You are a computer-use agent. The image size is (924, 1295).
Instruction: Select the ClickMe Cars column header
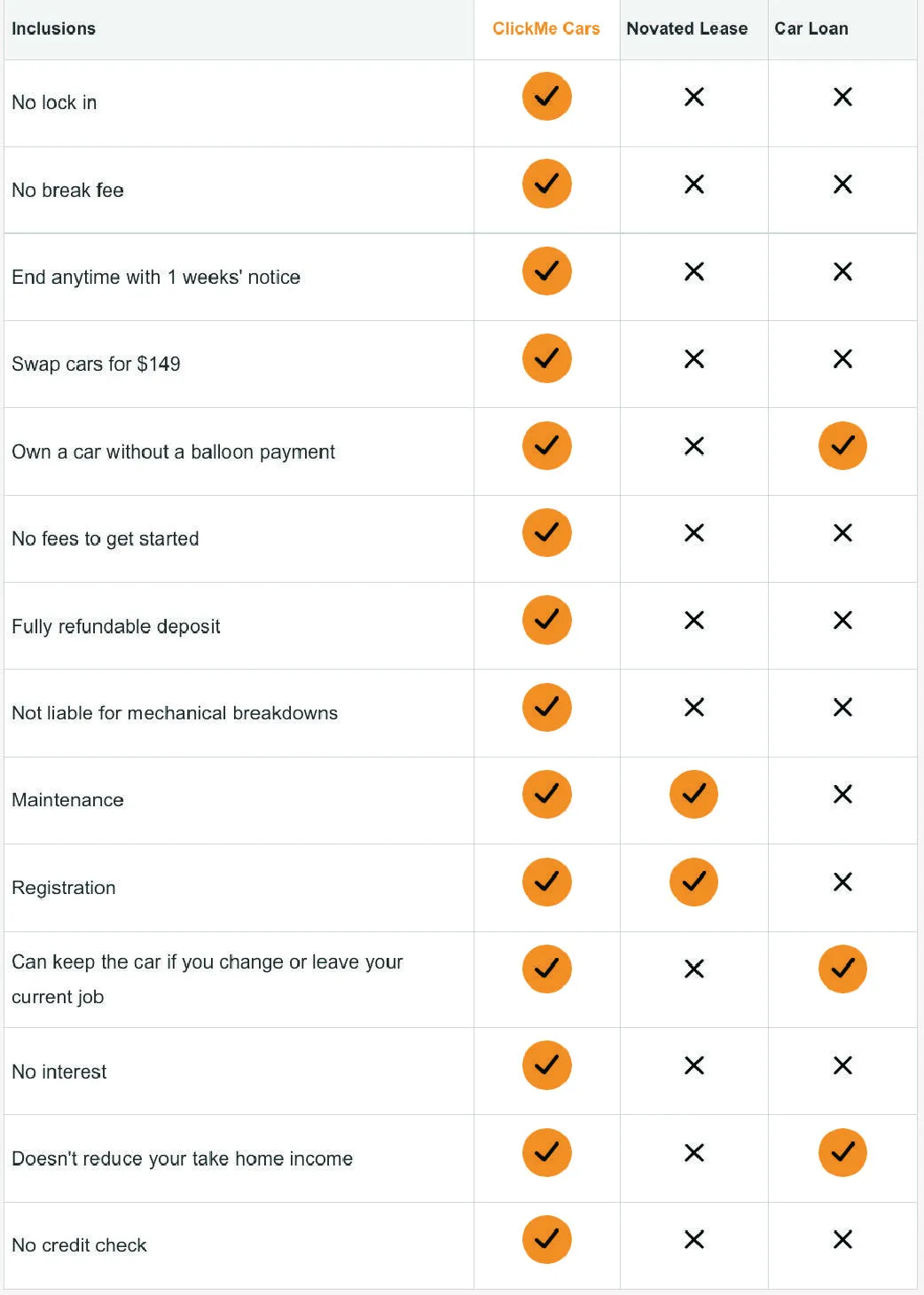point(546,28)
